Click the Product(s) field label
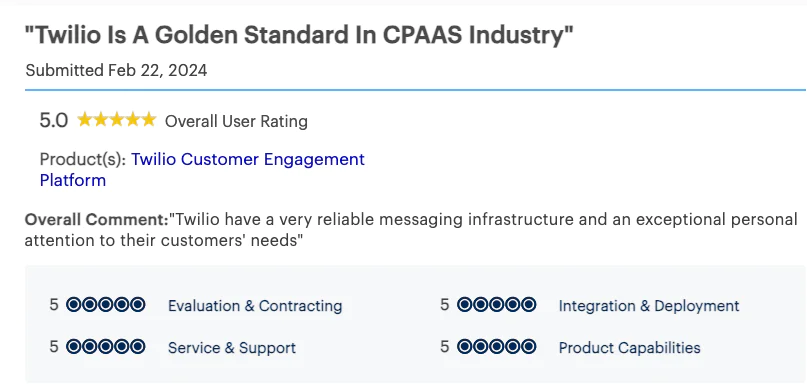This screenshot has height=392, width=807. coord(83,160)
